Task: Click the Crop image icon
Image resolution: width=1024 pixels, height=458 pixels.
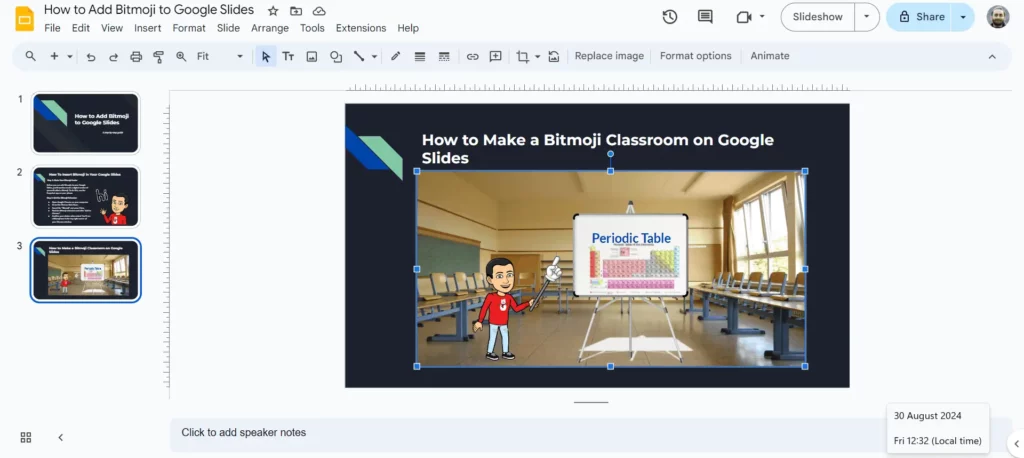Action: 522,57
